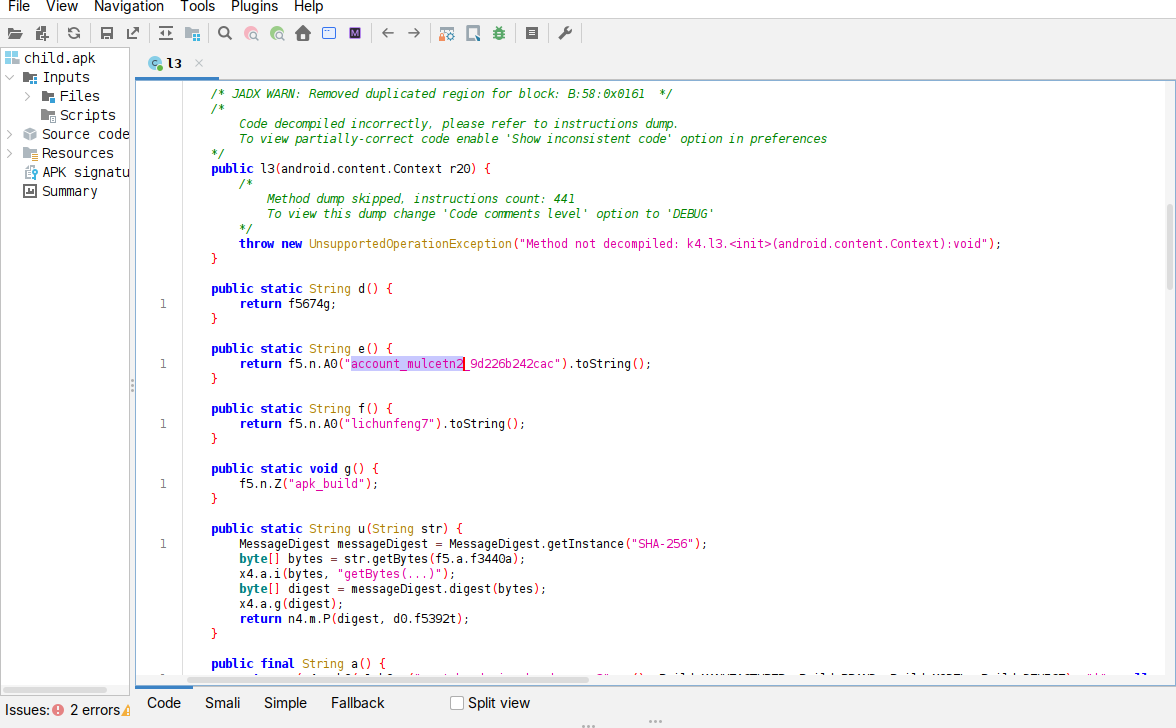Close the l3 editor tab
Viewport: 1176px width, 728px height.
coord(199,63)
